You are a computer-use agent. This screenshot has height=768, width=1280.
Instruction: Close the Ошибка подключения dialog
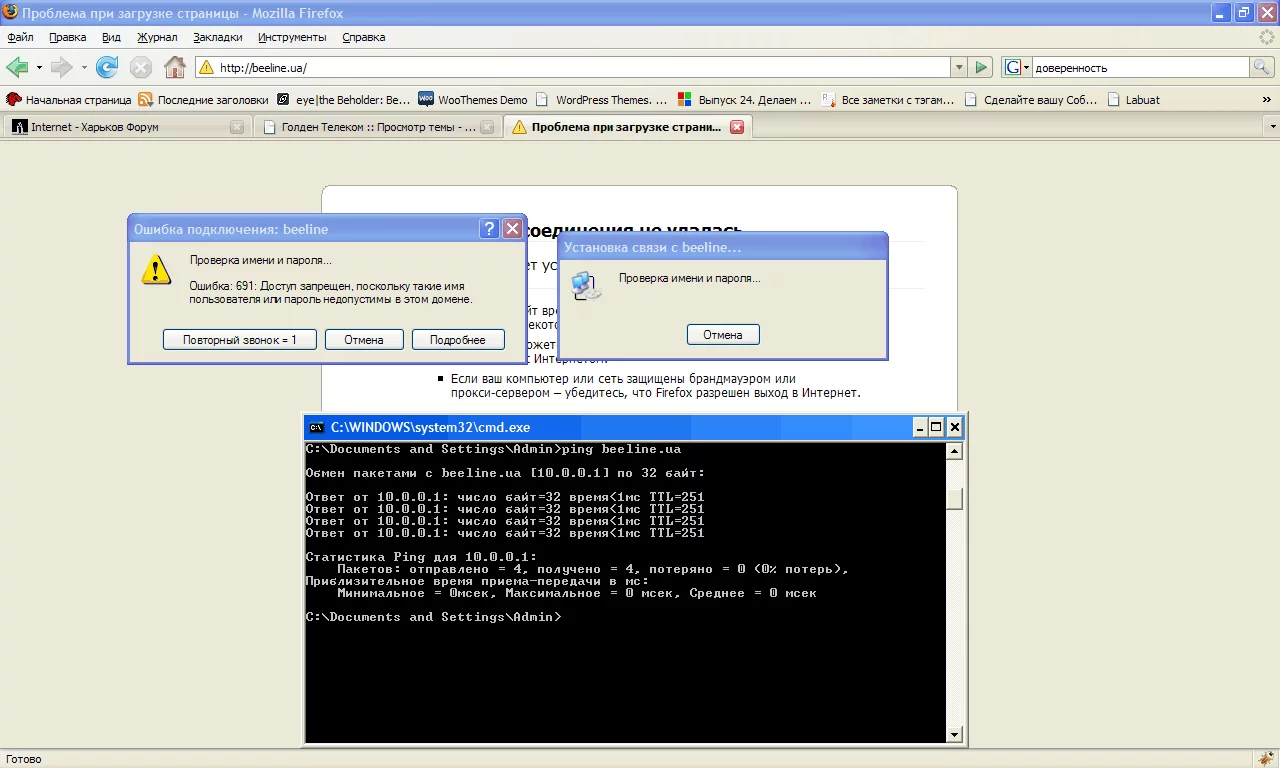coord(512,229)
